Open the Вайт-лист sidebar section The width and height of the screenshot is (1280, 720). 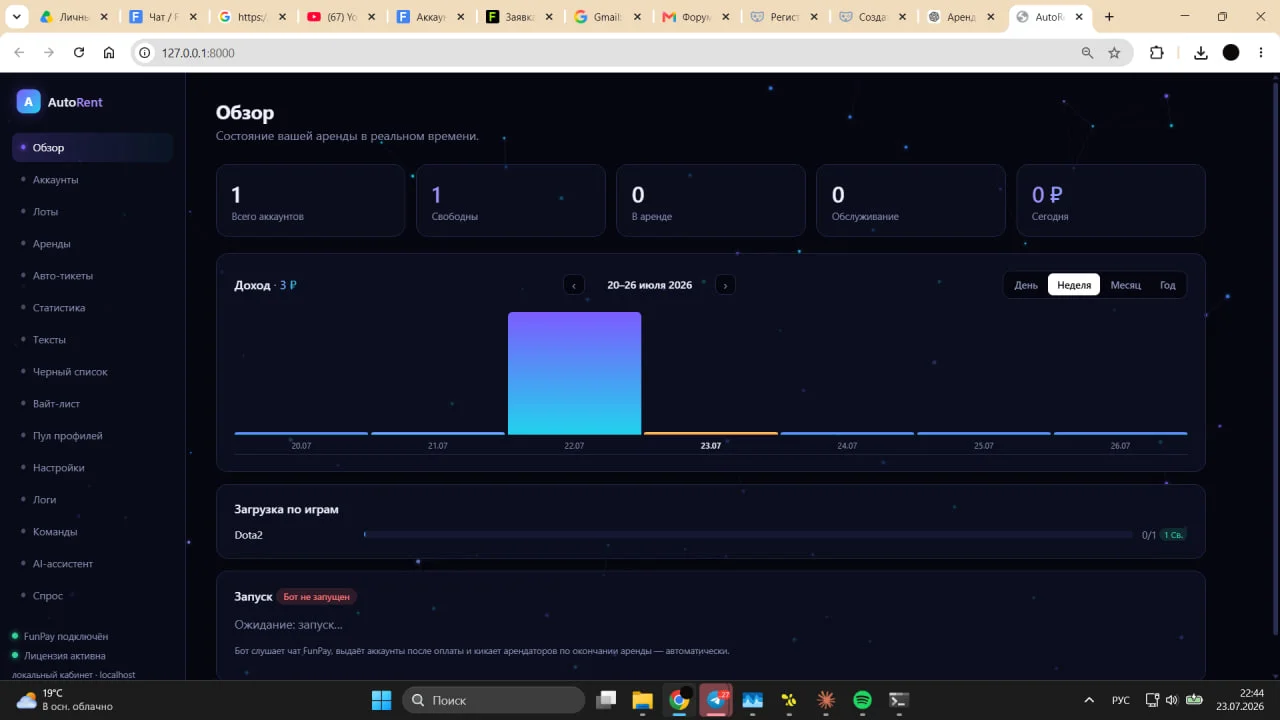[x=92, y=404]
